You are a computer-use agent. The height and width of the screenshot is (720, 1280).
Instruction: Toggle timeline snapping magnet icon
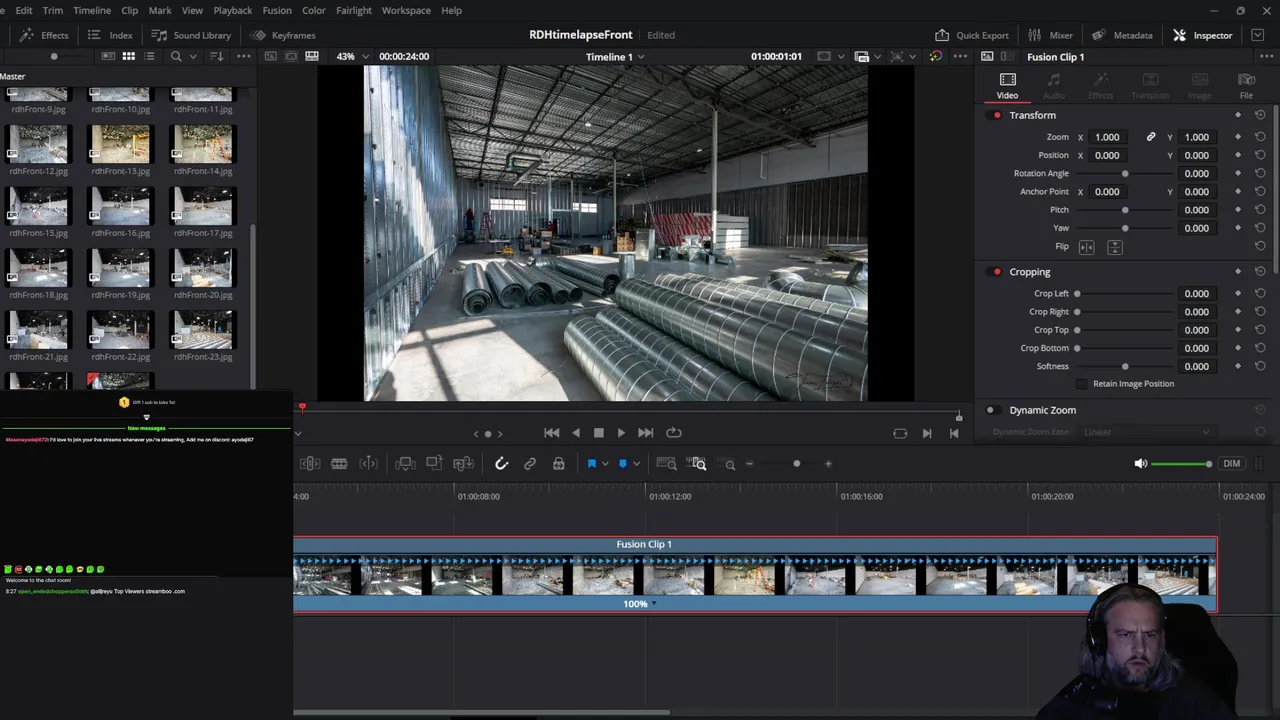[x=502, y=464]
